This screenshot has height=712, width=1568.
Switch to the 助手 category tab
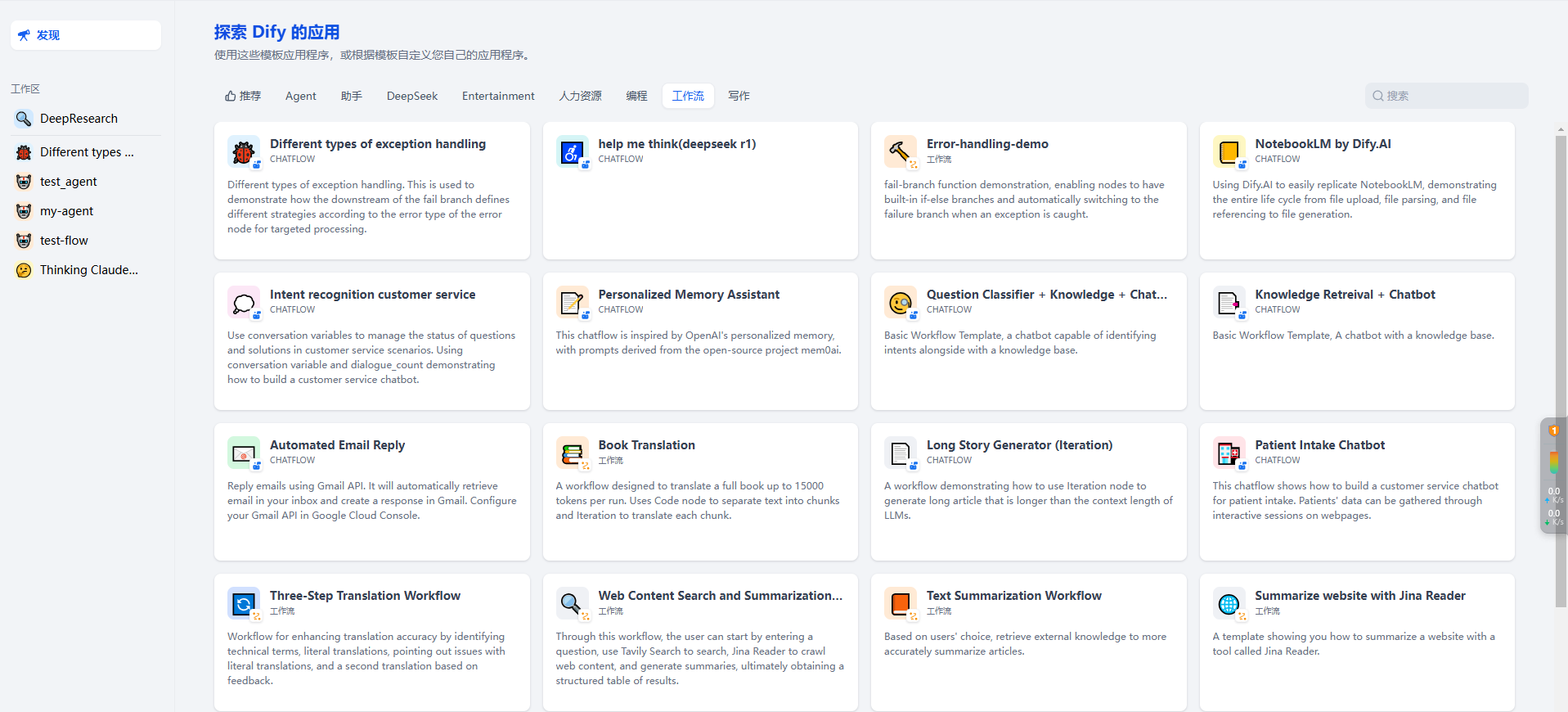point(352,96)
